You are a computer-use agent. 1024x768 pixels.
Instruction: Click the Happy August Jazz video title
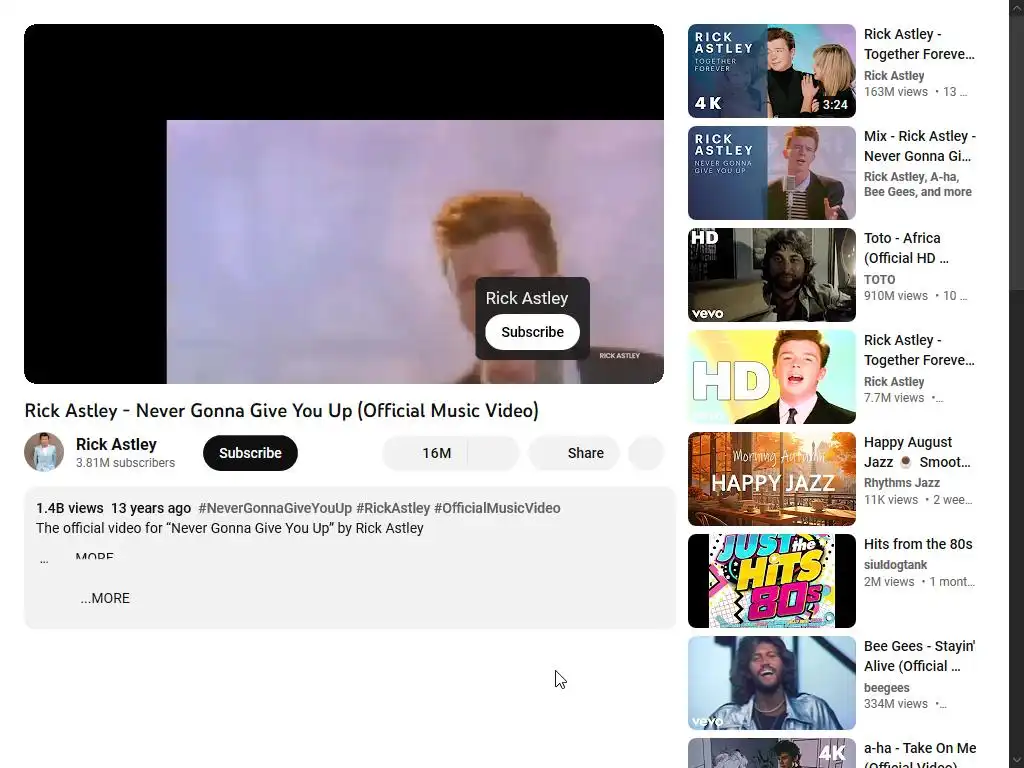pyautogui.click(x=918, y=452)
